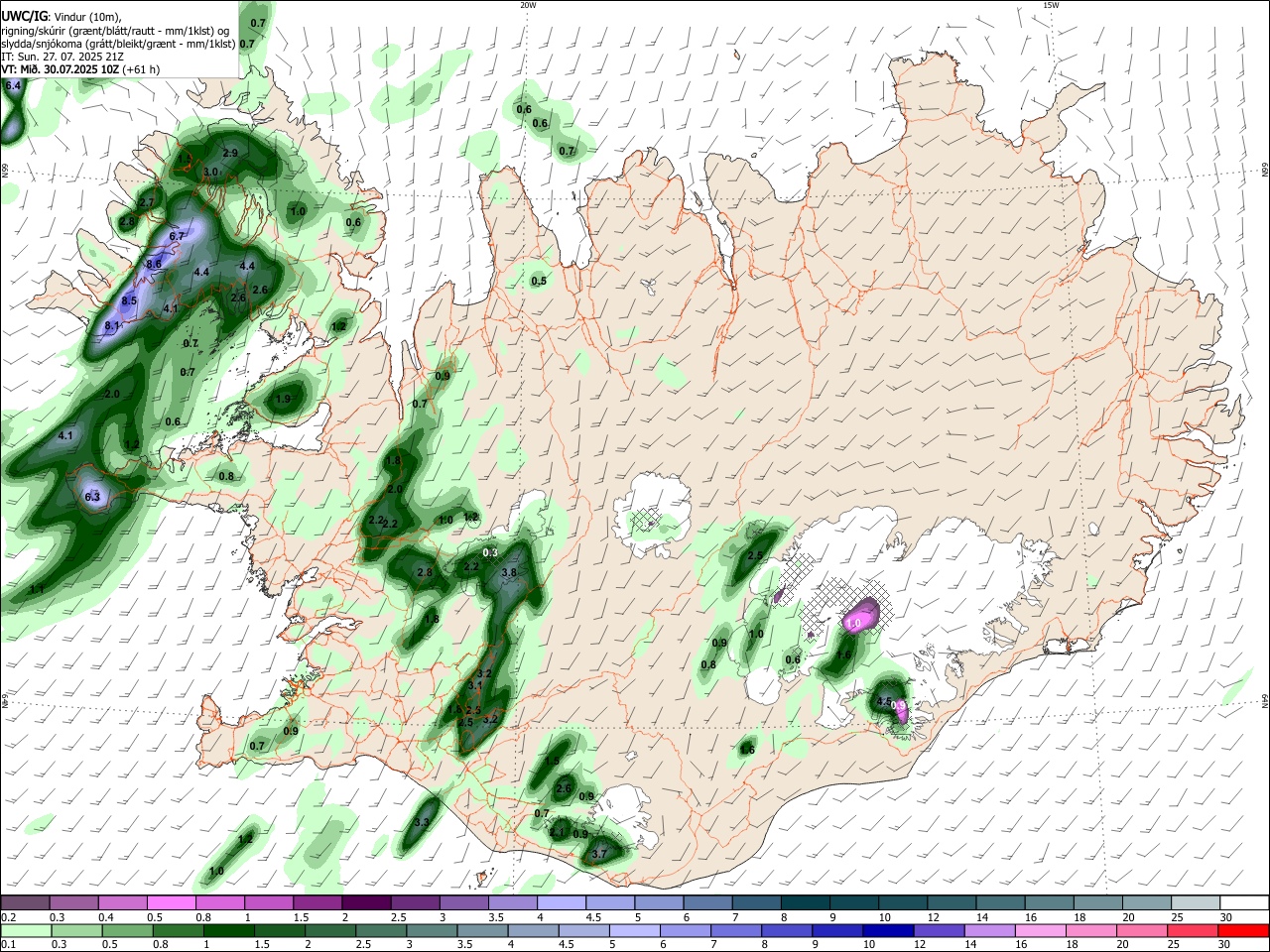Click the 8.1 precipitation value on the map
1270x952 pixels.
[111, 326]
